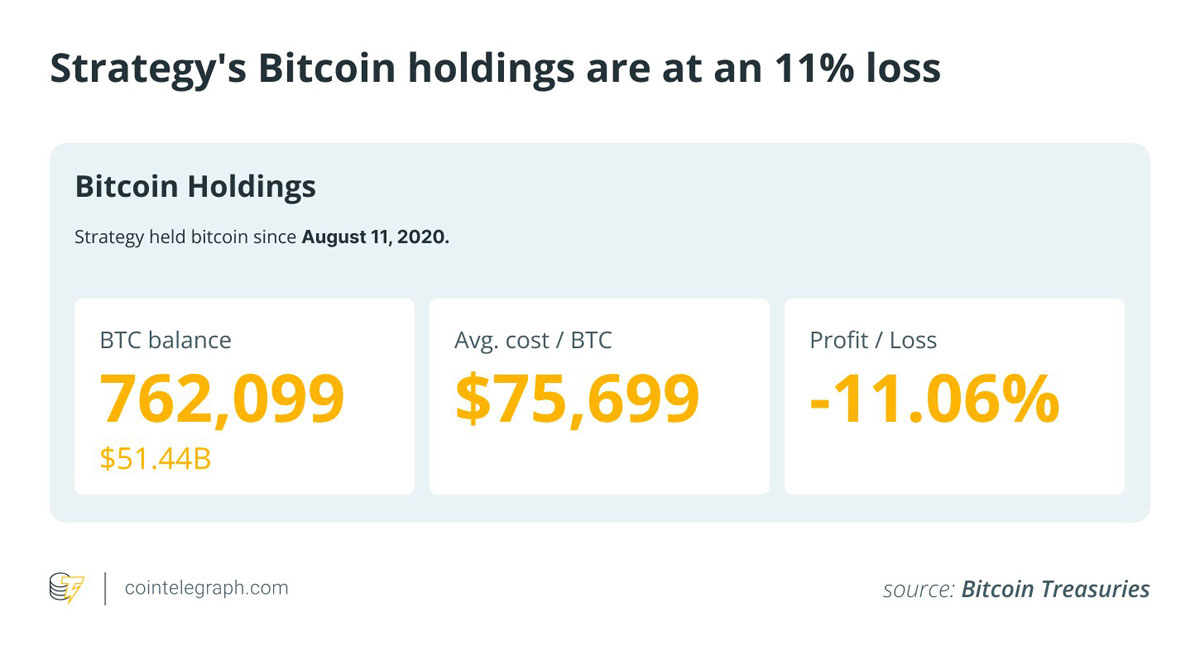The image size is (1200, 655).
Task: Click the word "source:" in the footer
Action: tap(918, 590)
